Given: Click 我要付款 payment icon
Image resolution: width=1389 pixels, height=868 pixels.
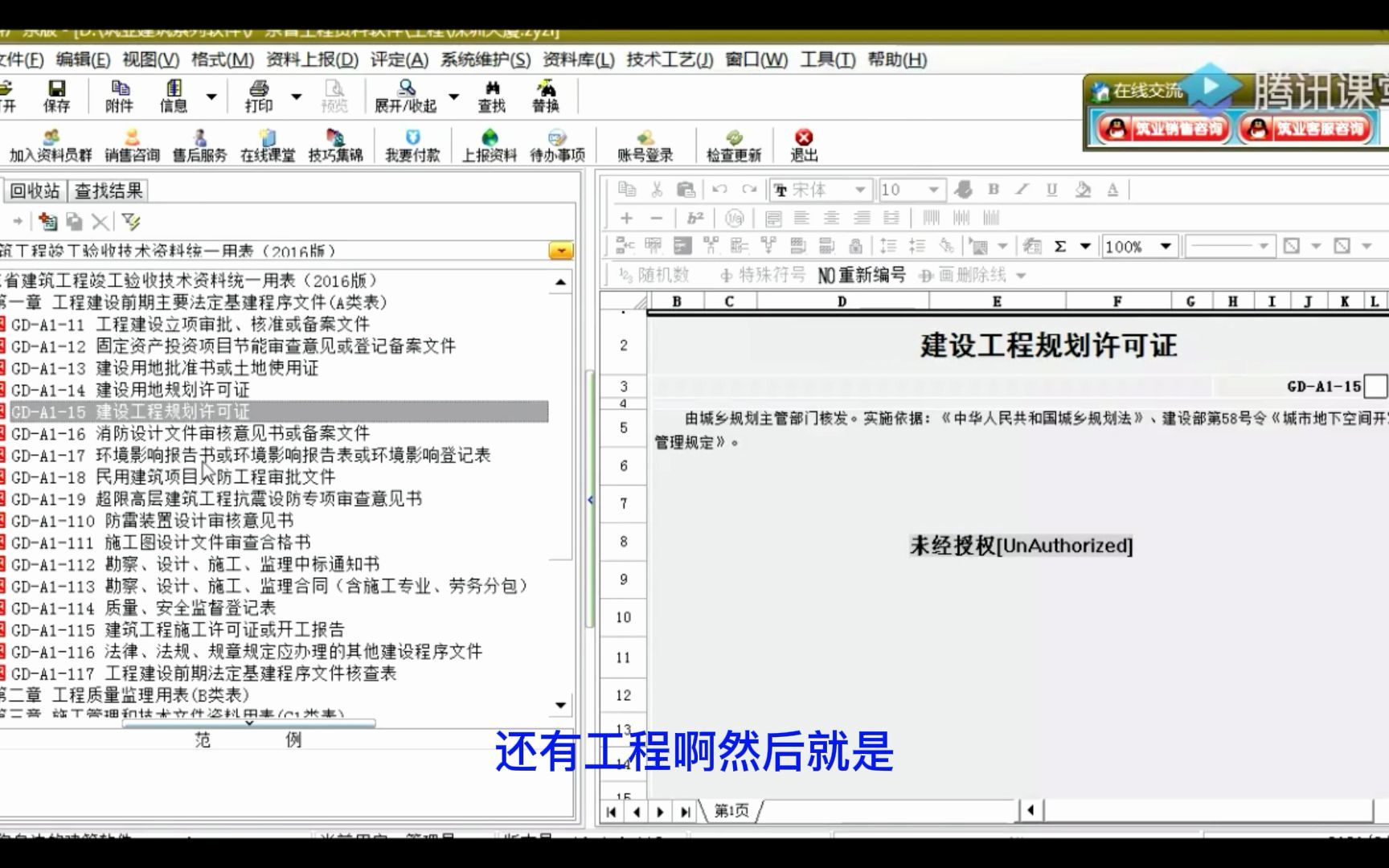Looking at the screenshot, I should 412,145.
